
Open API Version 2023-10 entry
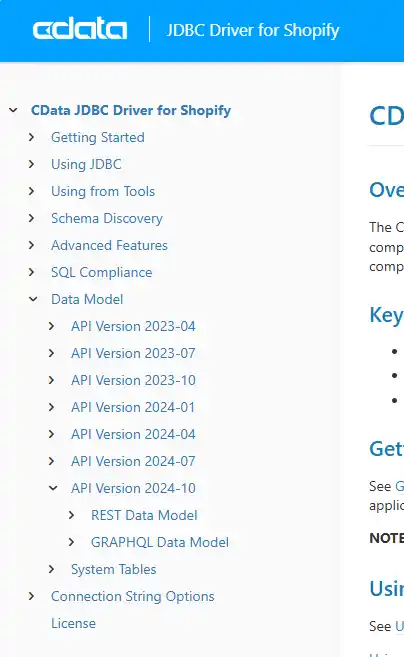(133, 380)
